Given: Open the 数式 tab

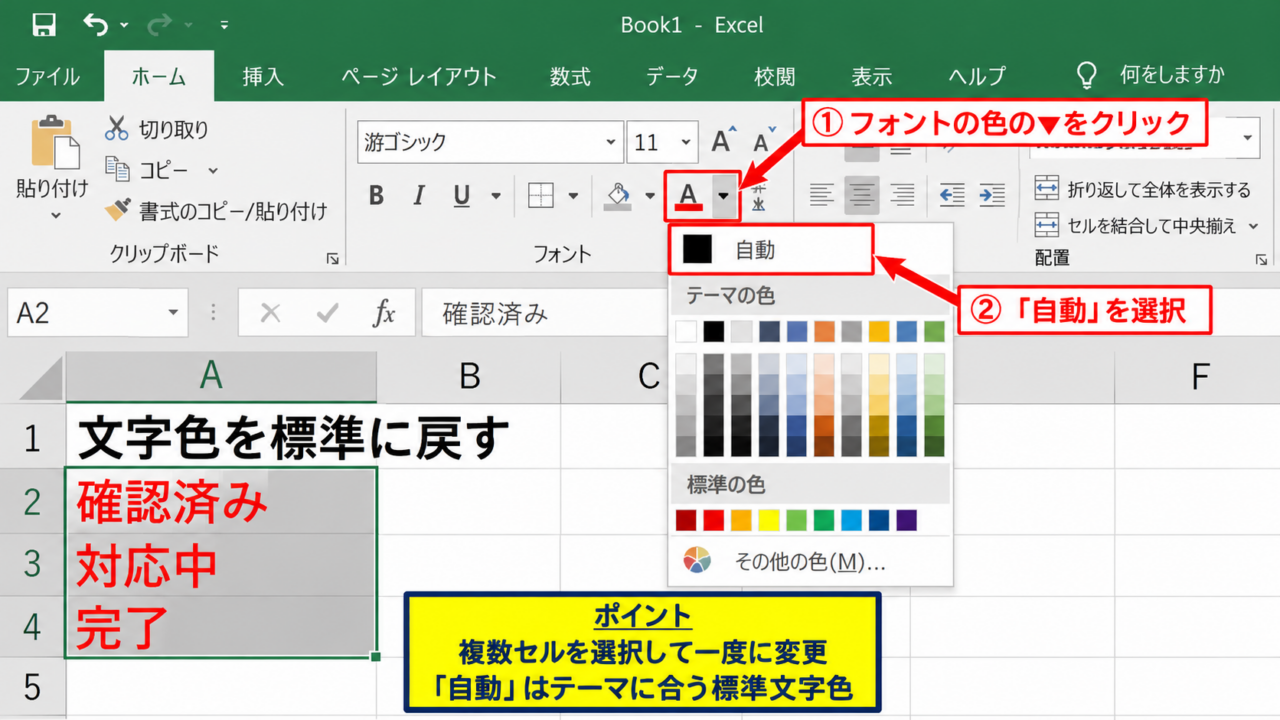Looking at the screenshot, I should [570, 76].
